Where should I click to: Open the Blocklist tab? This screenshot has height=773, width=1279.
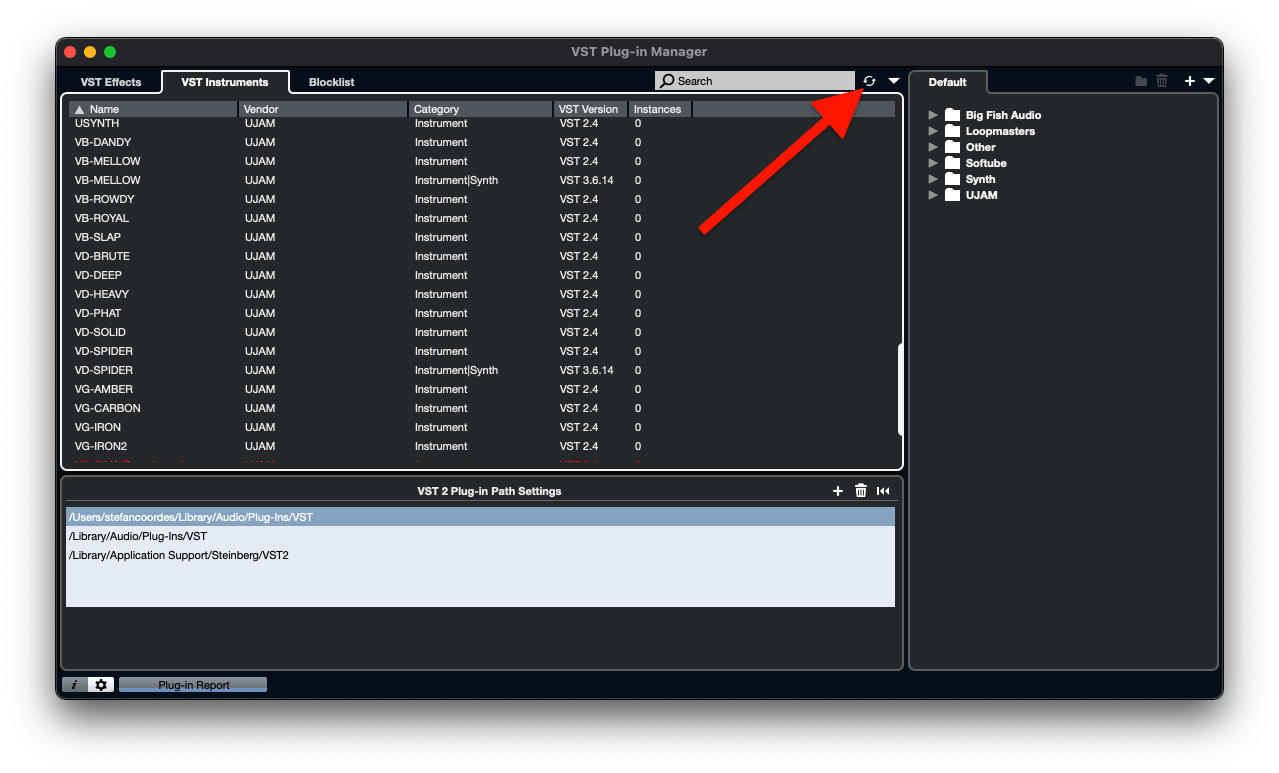pos(331,82)
